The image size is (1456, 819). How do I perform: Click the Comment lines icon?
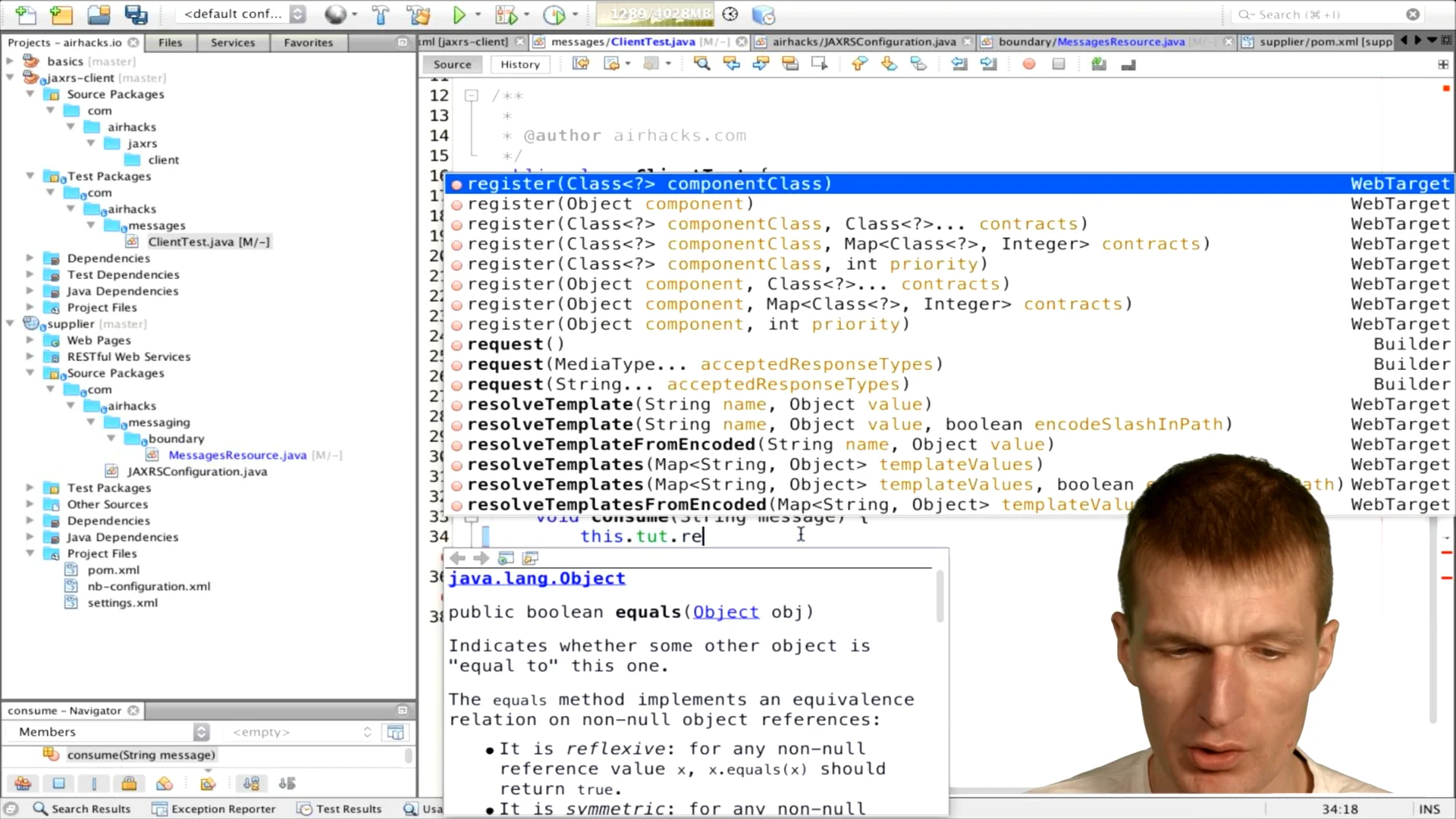1098,64
